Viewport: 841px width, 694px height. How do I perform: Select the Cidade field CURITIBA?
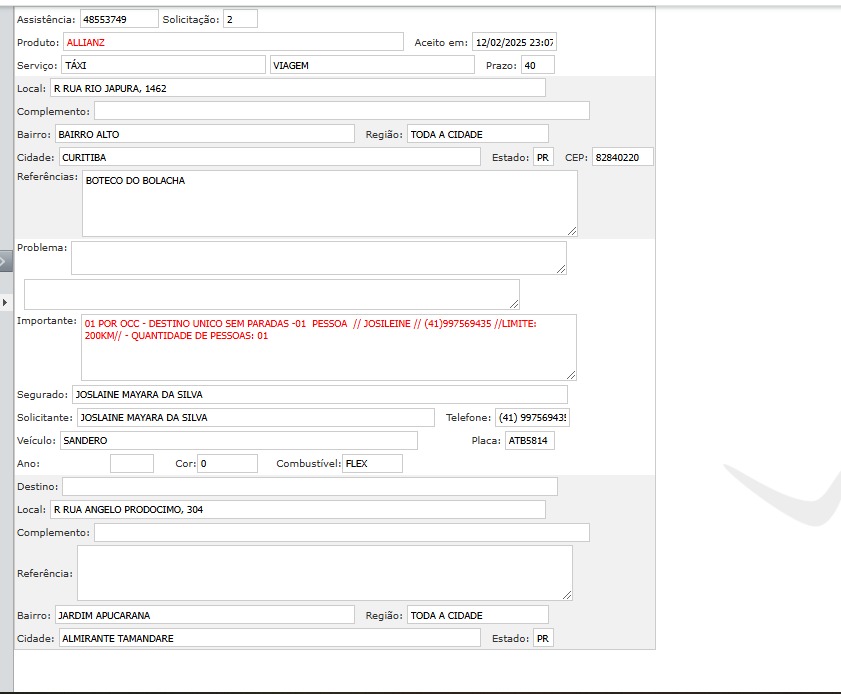(x=269, y=157)
